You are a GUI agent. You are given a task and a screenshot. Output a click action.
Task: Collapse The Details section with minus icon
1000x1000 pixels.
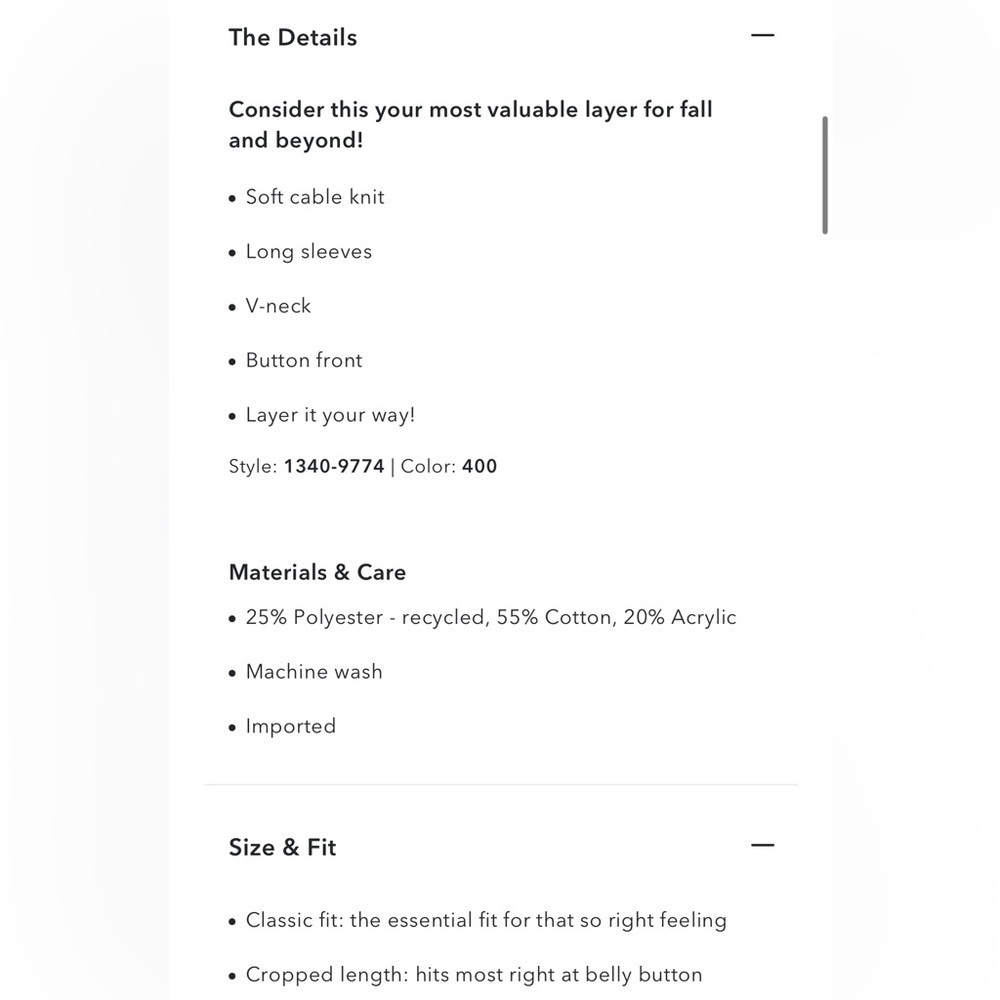(762, 35)
